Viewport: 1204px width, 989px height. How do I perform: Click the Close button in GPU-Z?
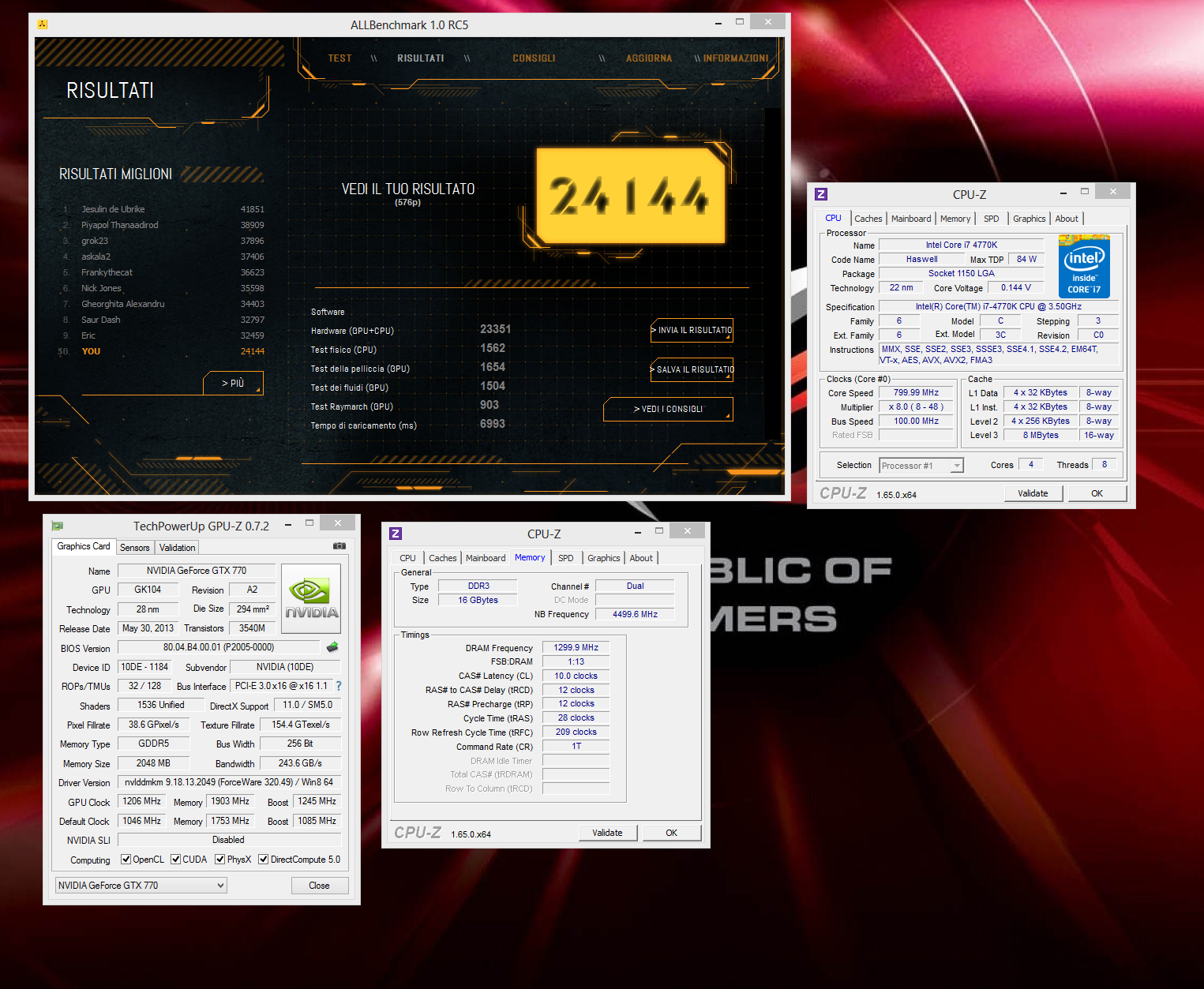(319, 886)
